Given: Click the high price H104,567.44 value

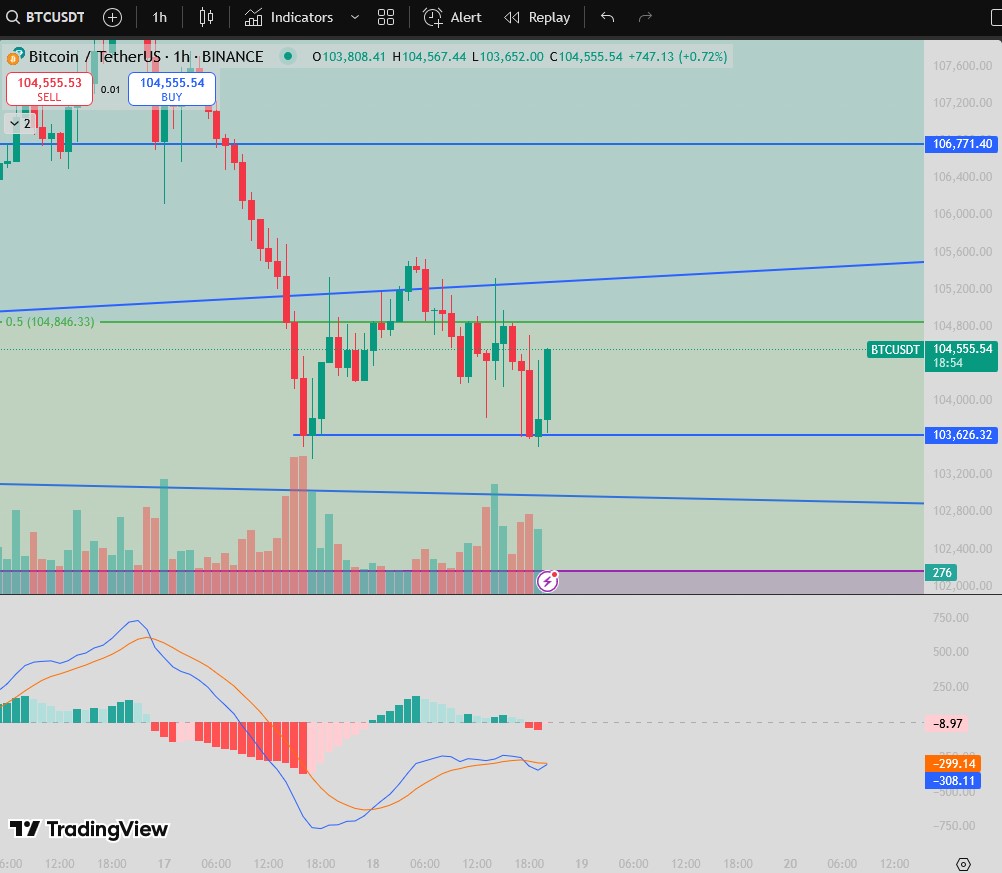Looking at the screenshot, I should (x=429, y=57).
